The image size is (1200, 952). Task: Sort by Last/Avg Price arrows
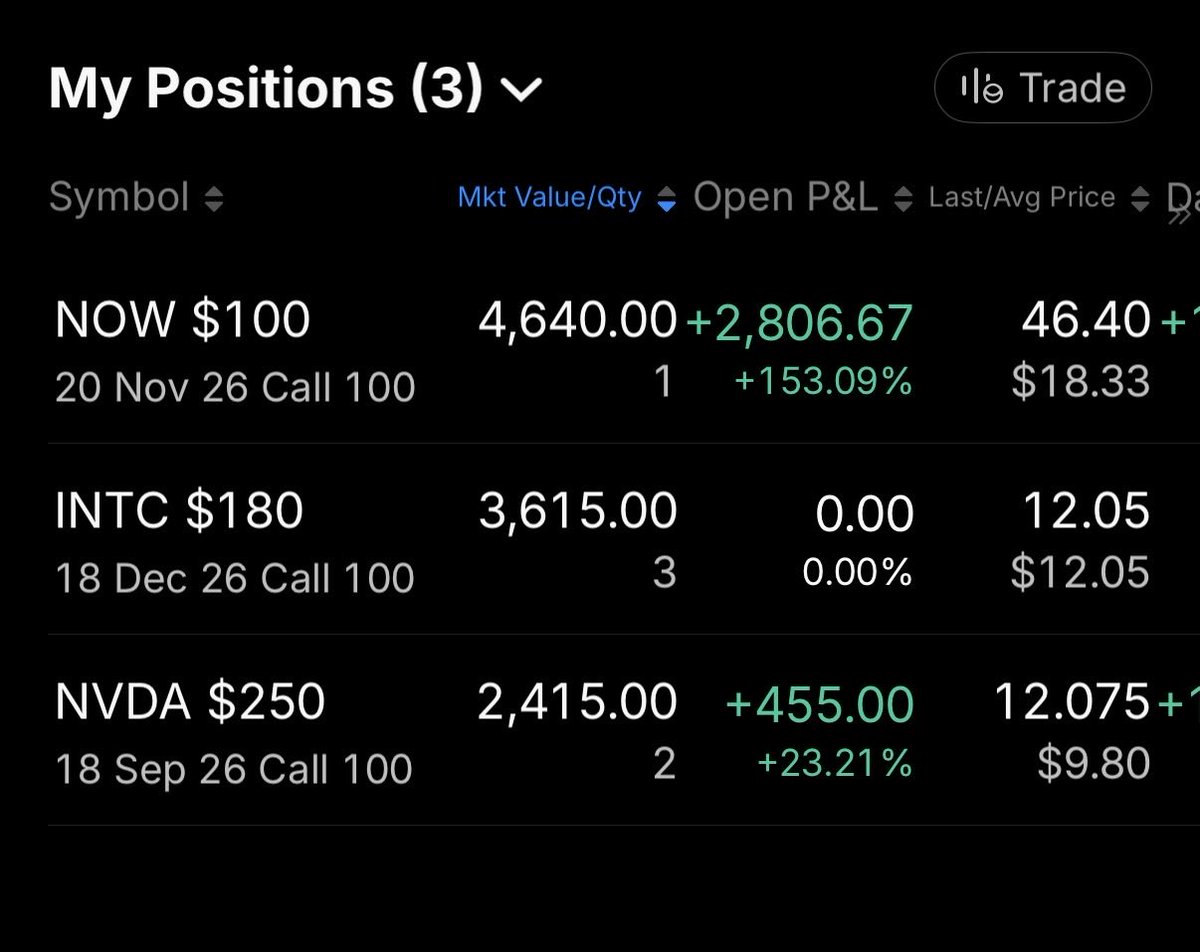coord(1140,199)
